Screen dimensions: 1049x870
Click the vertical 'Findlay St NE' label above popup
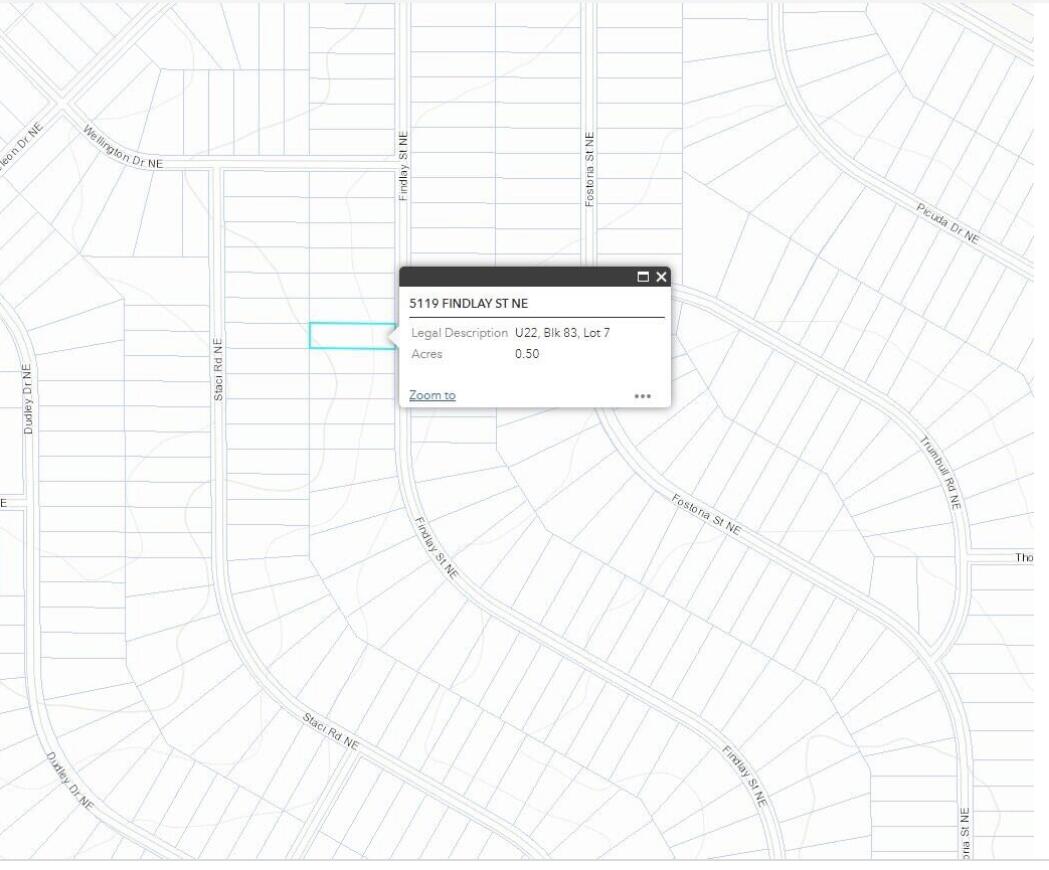tap(404, 167)
